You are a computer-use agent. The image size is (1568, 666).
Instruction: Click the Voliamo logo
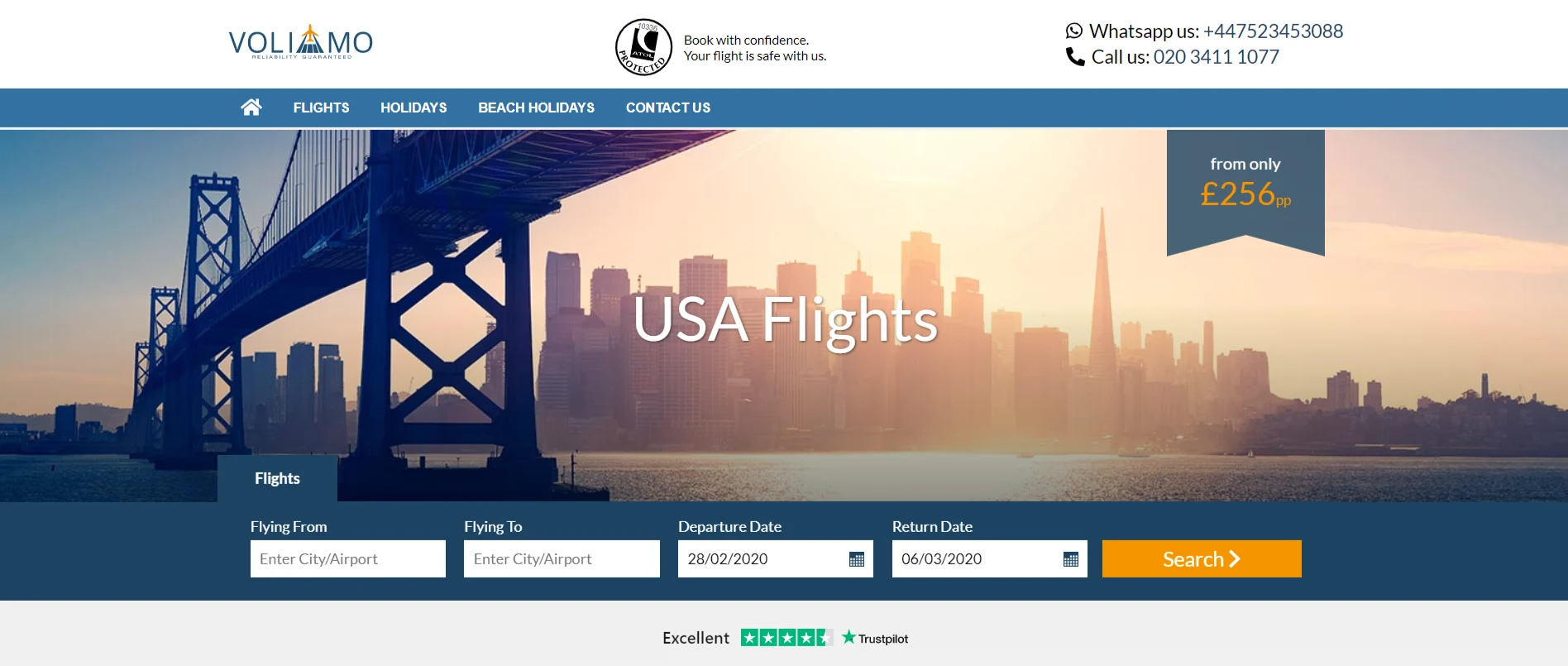click(301, 41)
